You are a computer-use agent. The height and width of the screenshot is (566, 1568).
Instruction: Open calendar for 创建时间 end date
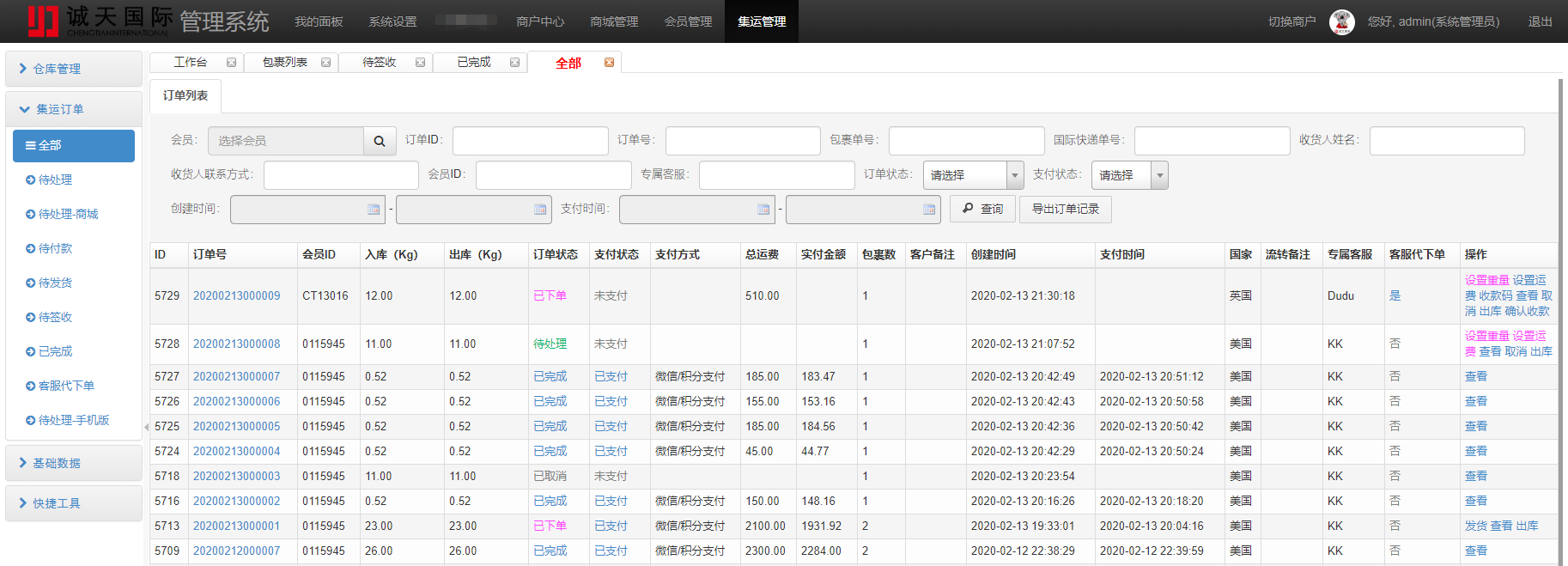pos(540,210)
